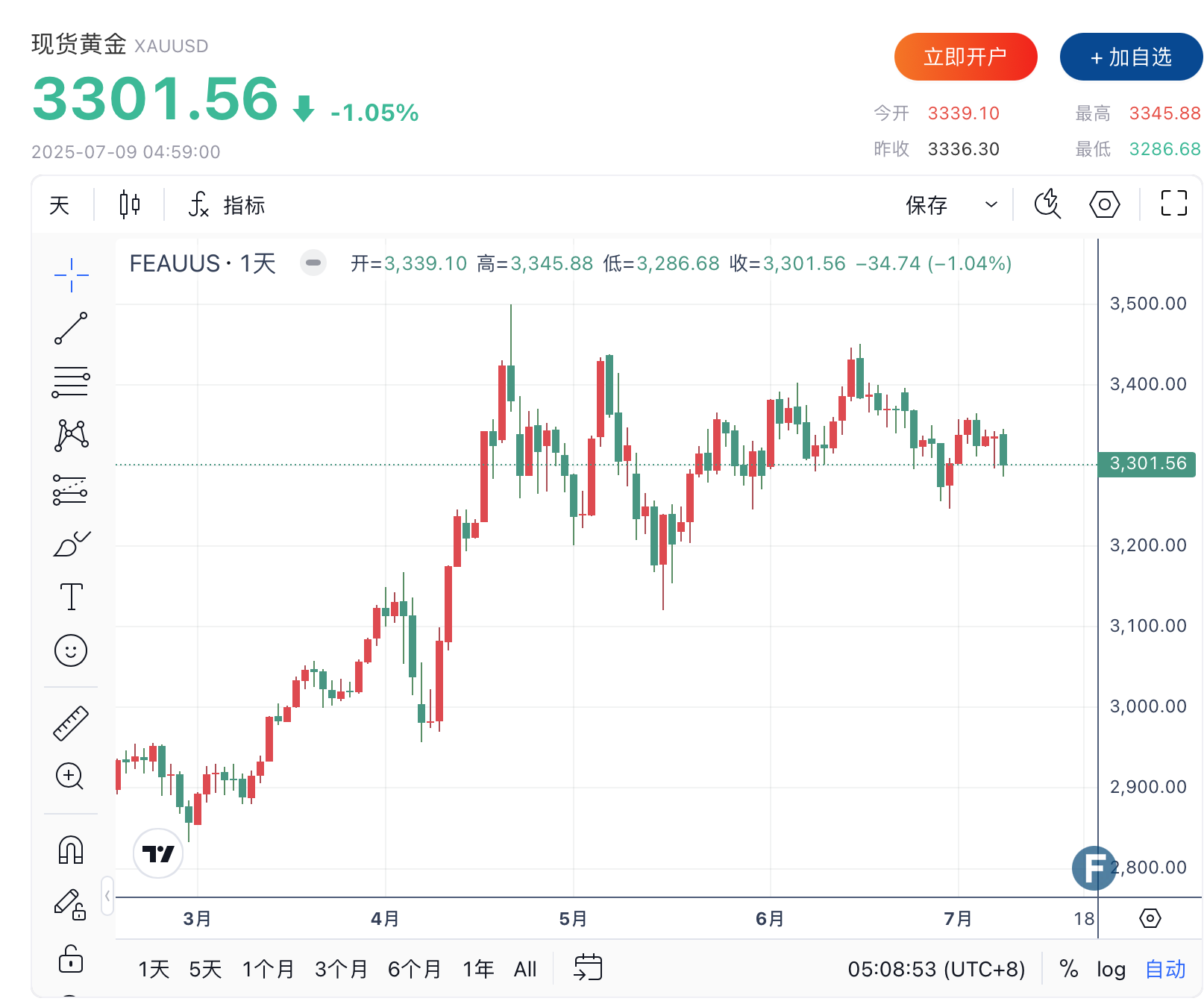Open the 天 interval selector
The image size is (1204, 1004).
[59, 204]
